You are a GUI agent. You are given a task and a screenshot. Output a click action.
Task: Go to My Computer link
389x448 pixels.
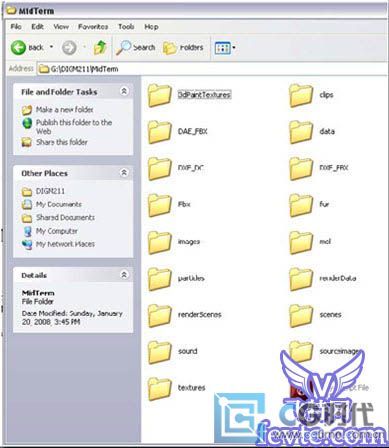tap(57, 231)
